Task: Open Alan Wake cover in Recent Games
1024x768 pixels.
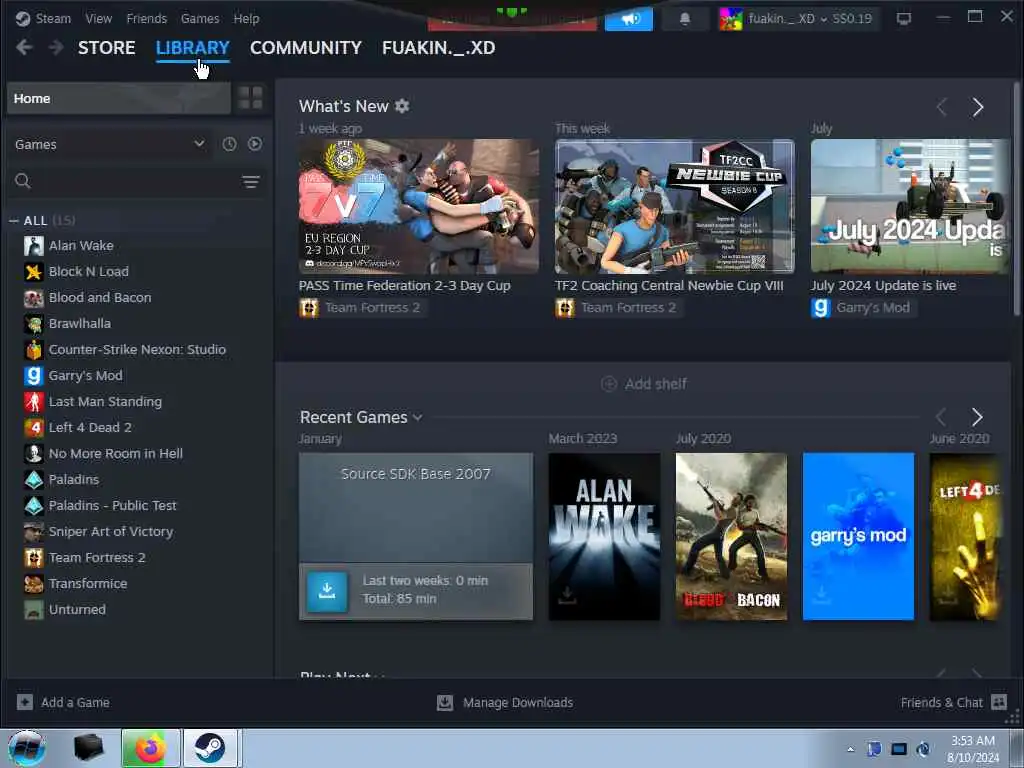Action: pyautogui.click(x=604, y=536)
